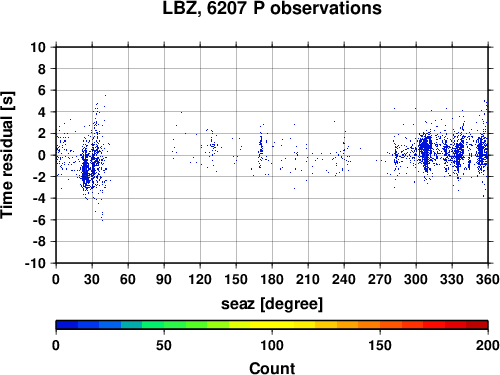Pick the orange segment near colorbar 150
This screenshot has height=375, width=500.
click(x=380, y=325)
